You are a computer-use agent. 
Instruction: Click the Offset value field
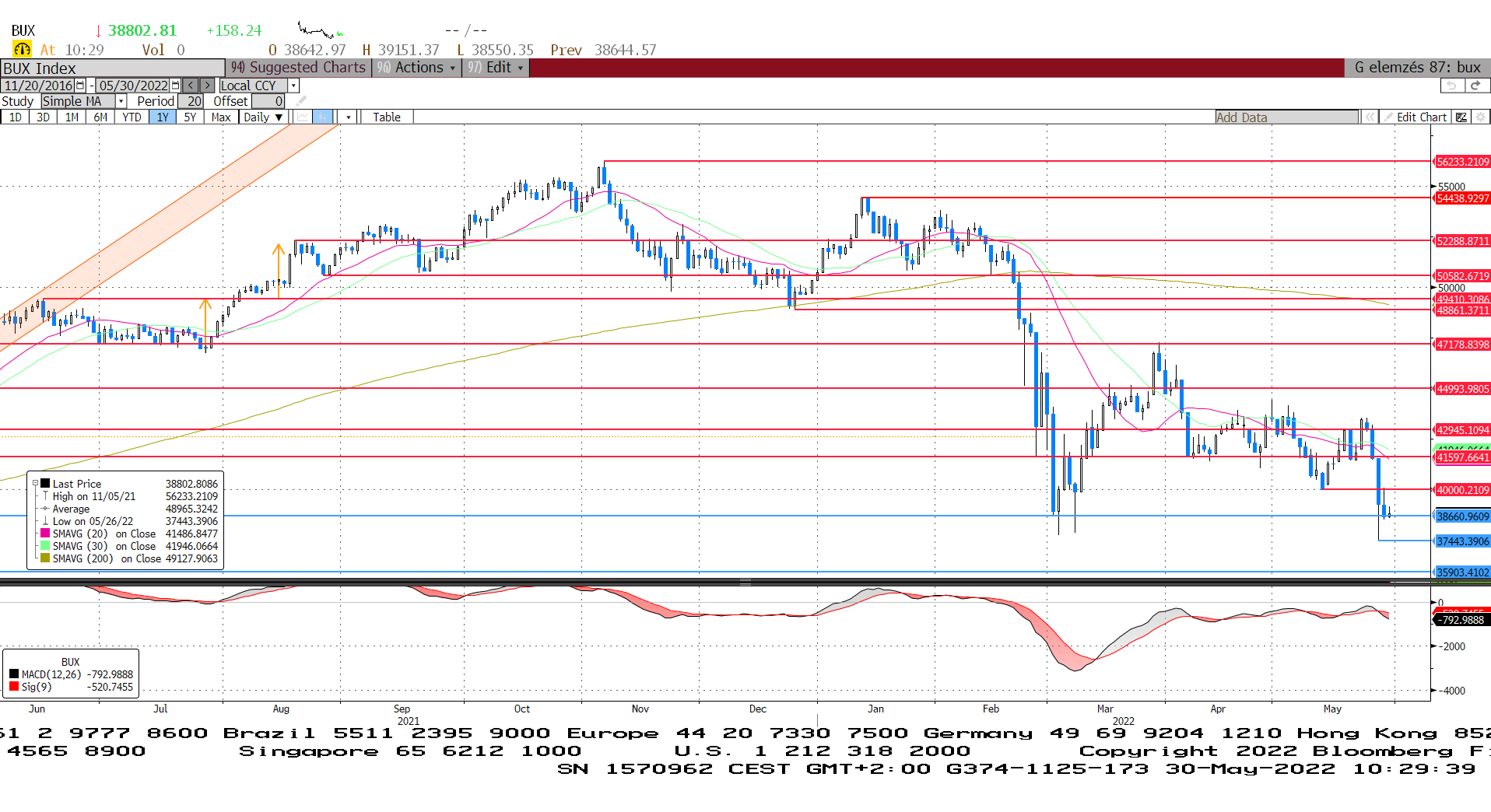(268, 101)
